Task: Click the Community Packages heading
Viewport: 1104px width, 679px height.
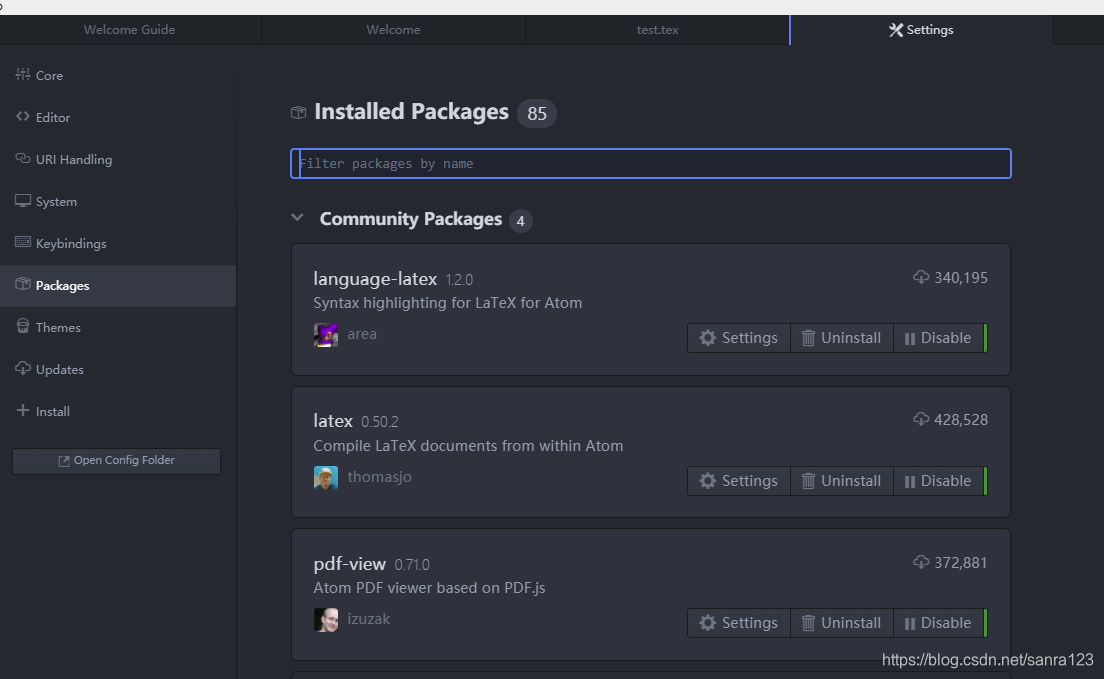Action: coord(410,219)
